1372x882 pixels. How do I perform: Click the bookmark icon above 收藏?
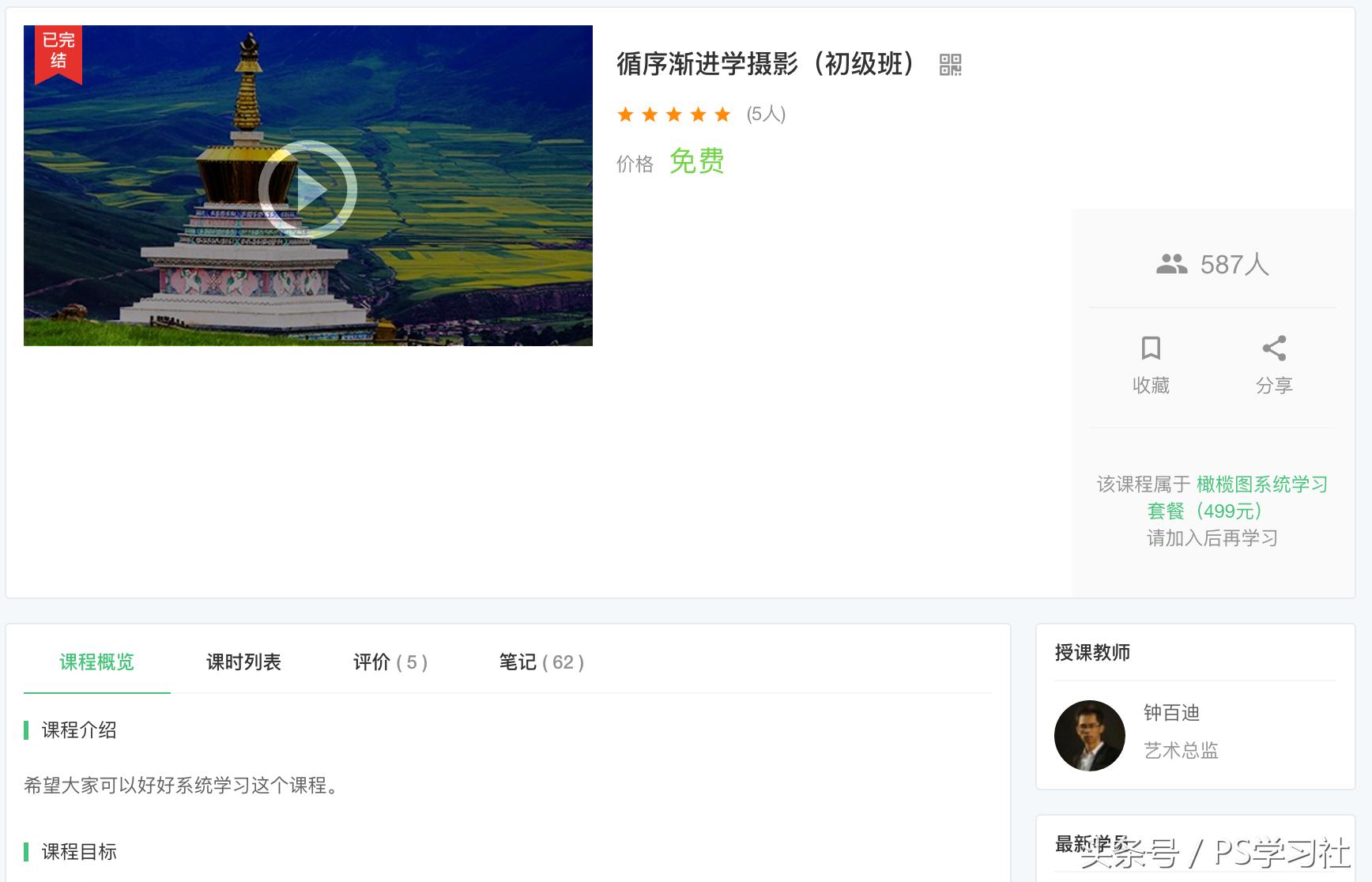point(1151,349)
